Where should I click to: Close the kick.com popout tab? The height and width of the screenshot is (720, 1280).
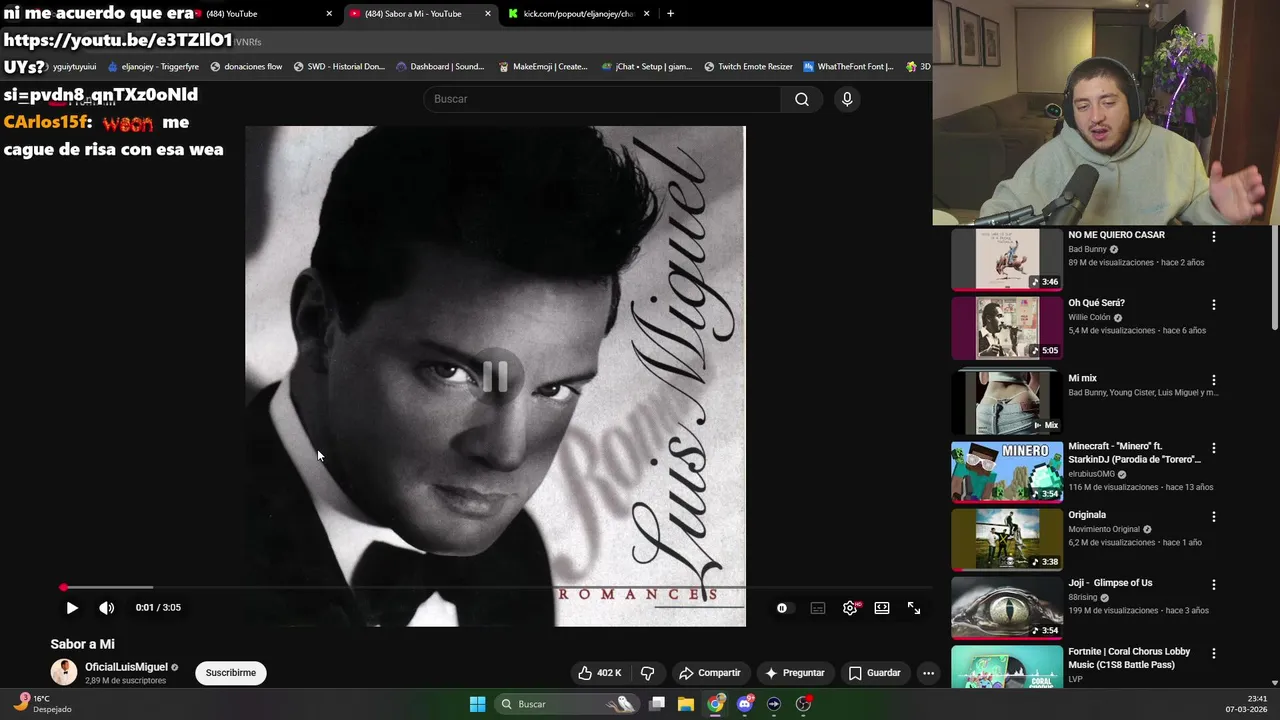(647, 14)
